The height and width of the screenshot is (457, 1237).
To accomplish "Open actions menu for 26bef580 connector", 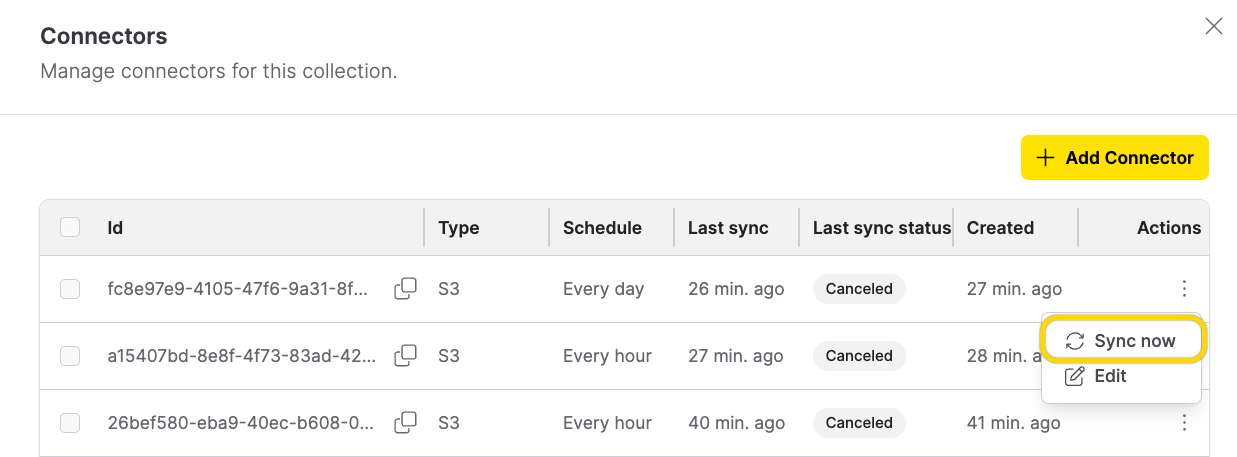I will coord(1184,423).
